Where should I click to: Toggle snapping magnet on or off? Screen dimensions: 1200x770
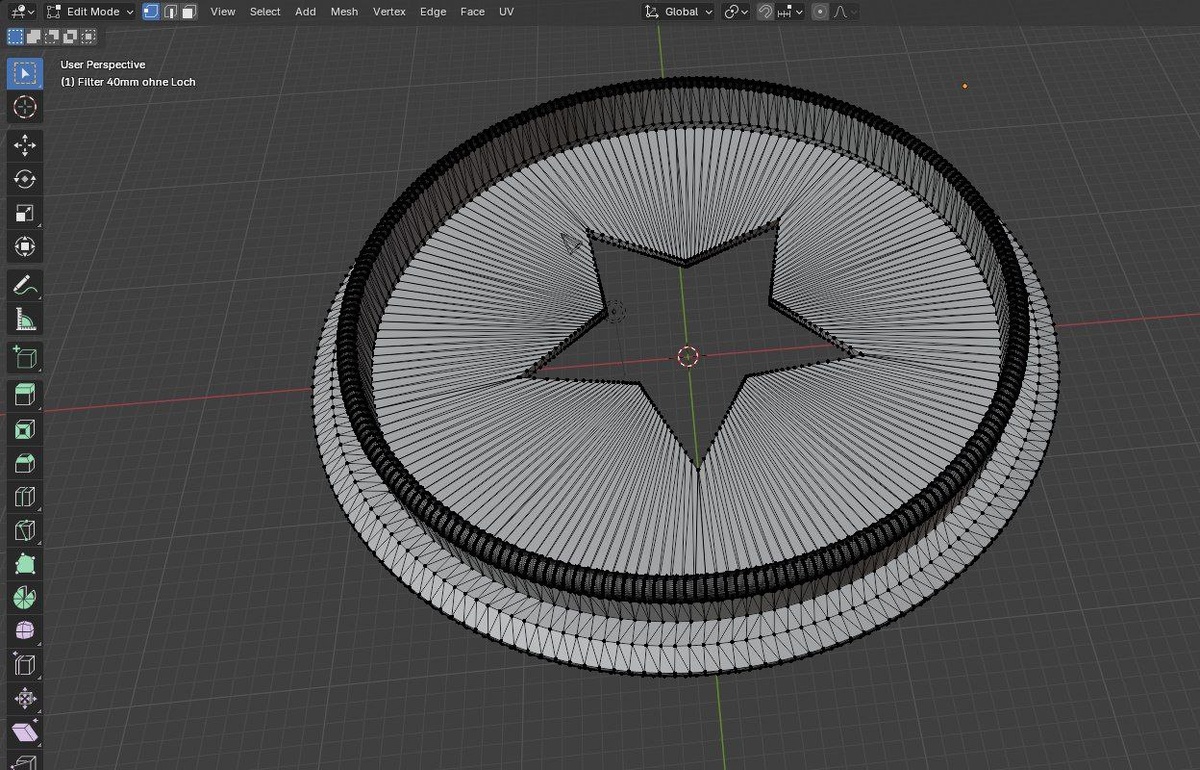765,12
